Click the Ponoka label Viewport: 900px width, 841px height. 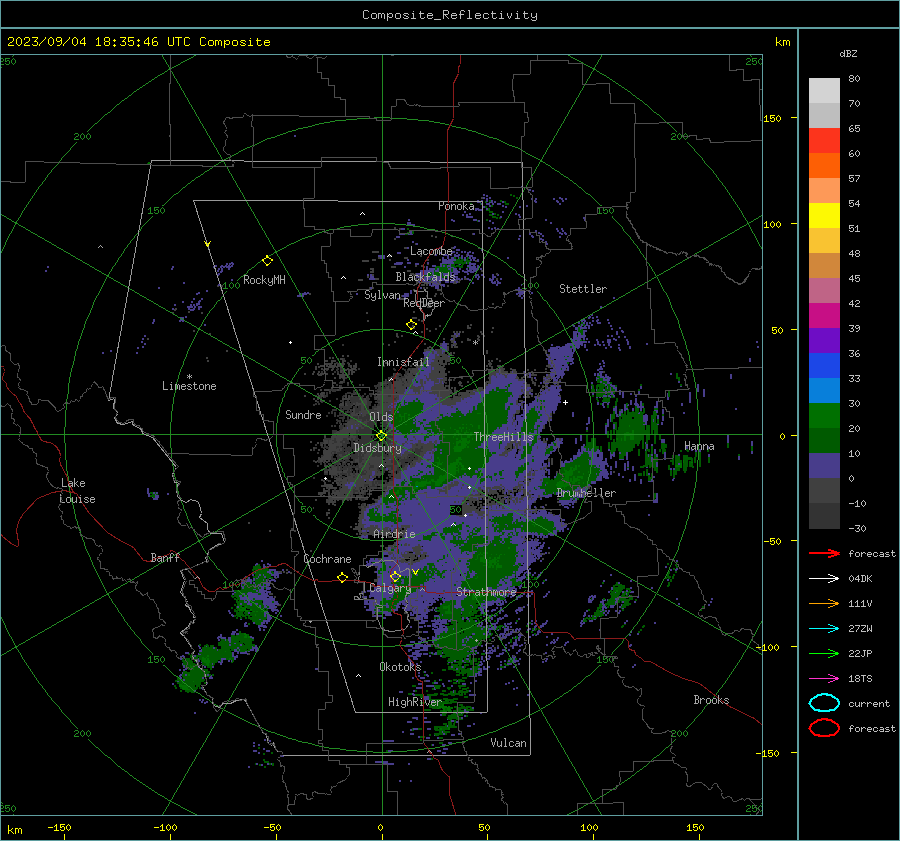point(456,206)
